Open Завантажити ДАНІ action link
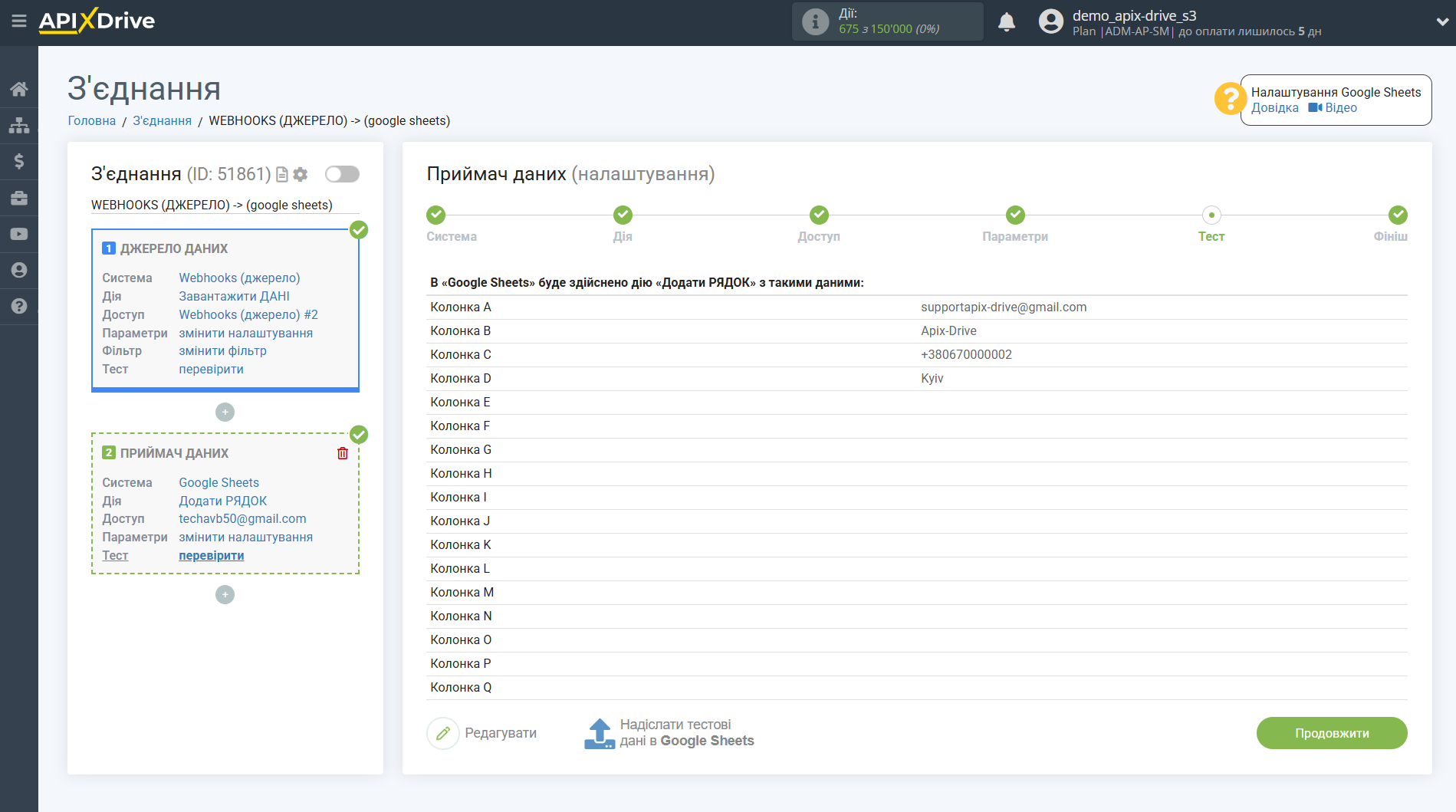Viewport: 1456px width, 812px height. pyautogui.click(x=234, y=296)
